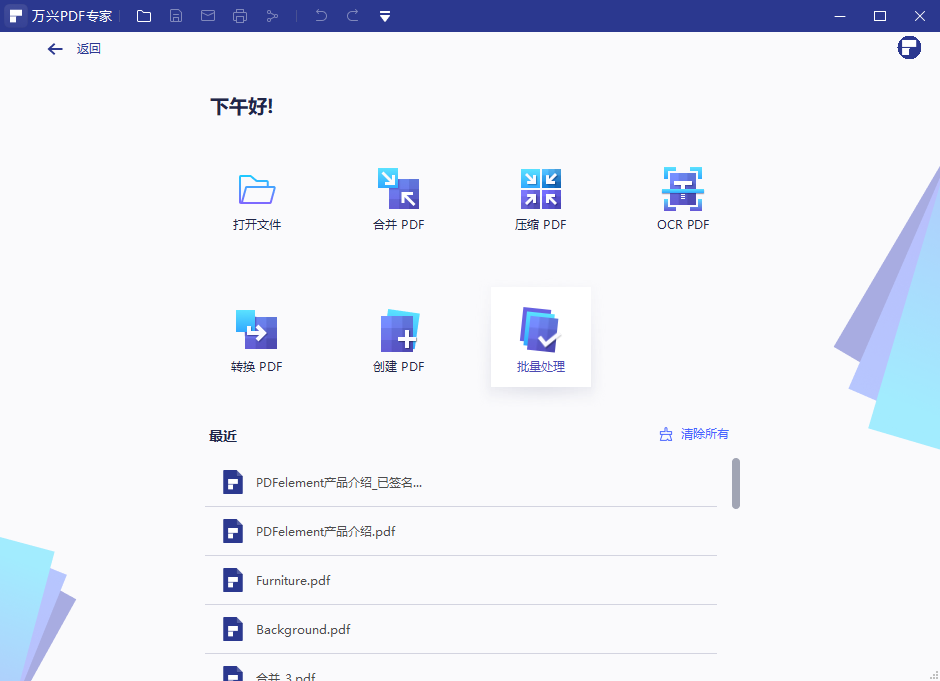Launch the Compress PDF (压缩 PDF) tool
The image size is (940, 681).
point(540,190)
